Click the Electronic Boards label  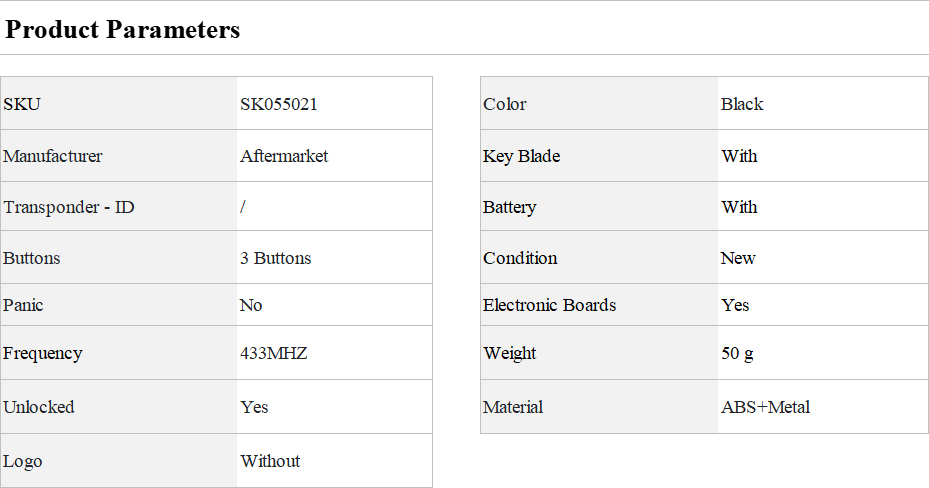coord(550,305)
